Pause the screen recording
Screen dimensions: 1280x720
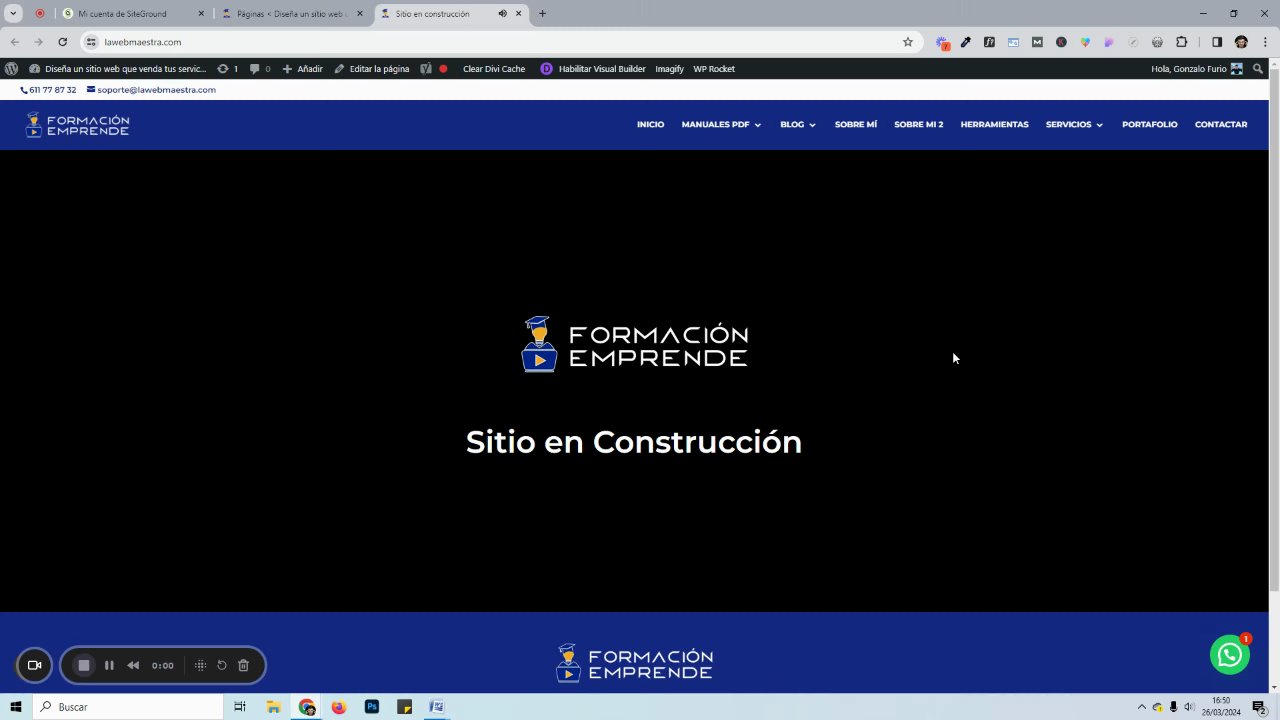[x=109, y=665]
